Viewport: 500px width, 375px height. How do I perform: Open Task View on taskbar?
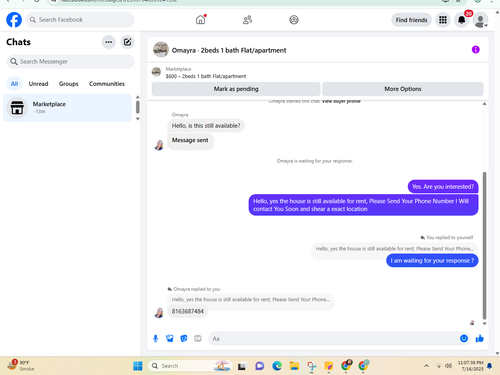[x=242, y=366]
